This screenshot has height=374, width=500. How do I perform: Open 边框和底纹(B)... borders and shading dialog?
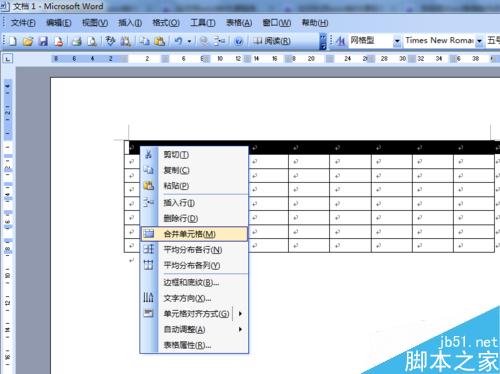[194, 283]
